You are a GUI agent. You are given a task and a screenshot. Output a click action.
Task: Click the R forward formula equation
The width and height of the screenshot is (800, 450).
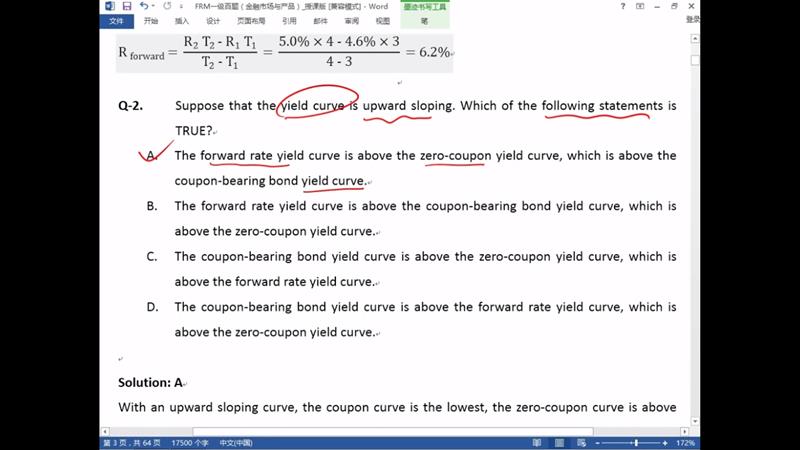tap(285, 53)
